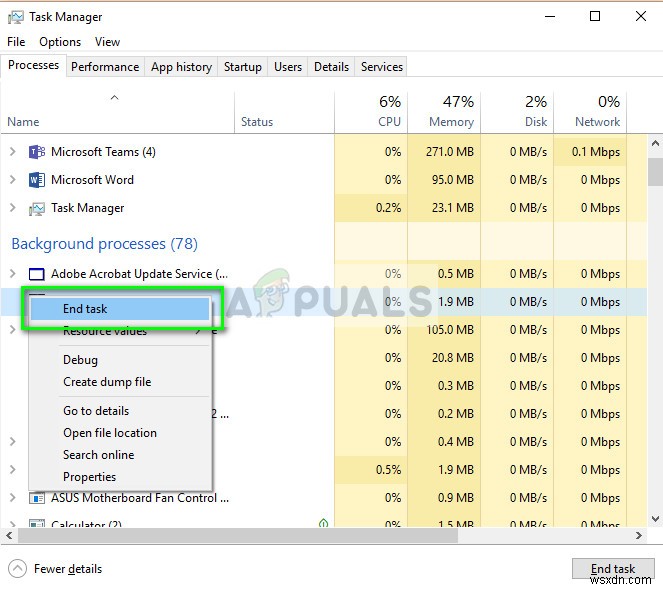Expand the Microsoft Word process row
The image size is (663, 590).
click(x=13, y=180)
